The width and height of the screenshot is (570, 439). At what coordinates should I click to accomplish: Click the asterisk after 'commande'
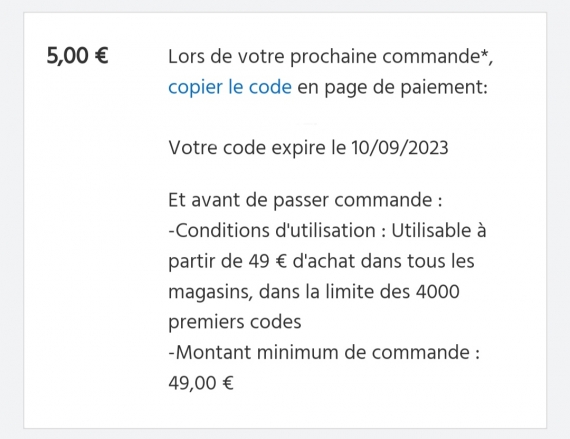tap(484, 53)
